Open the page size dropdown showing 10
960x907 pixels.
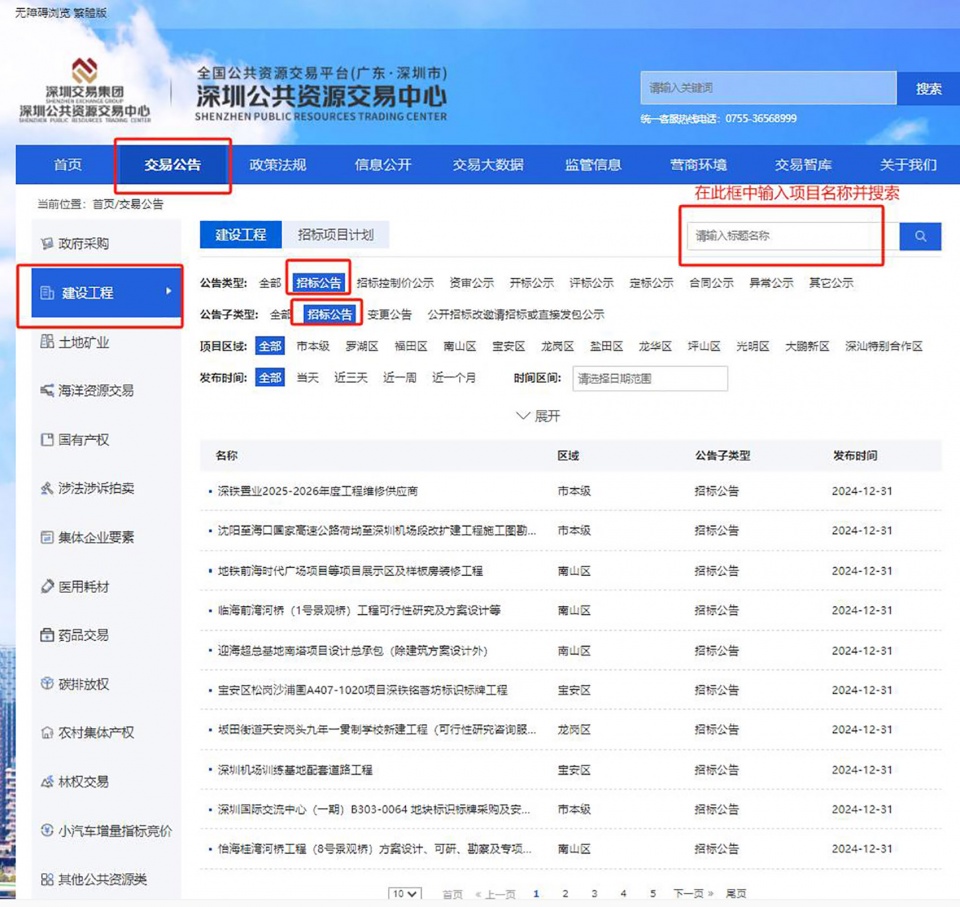click(405, 894)
